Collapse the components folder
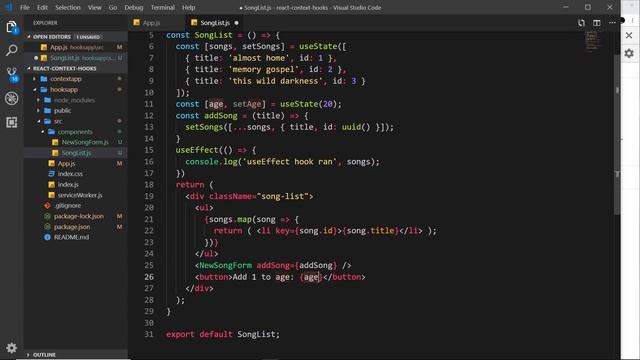The height and width of the screenshot is (360, 640). point(75,132)
